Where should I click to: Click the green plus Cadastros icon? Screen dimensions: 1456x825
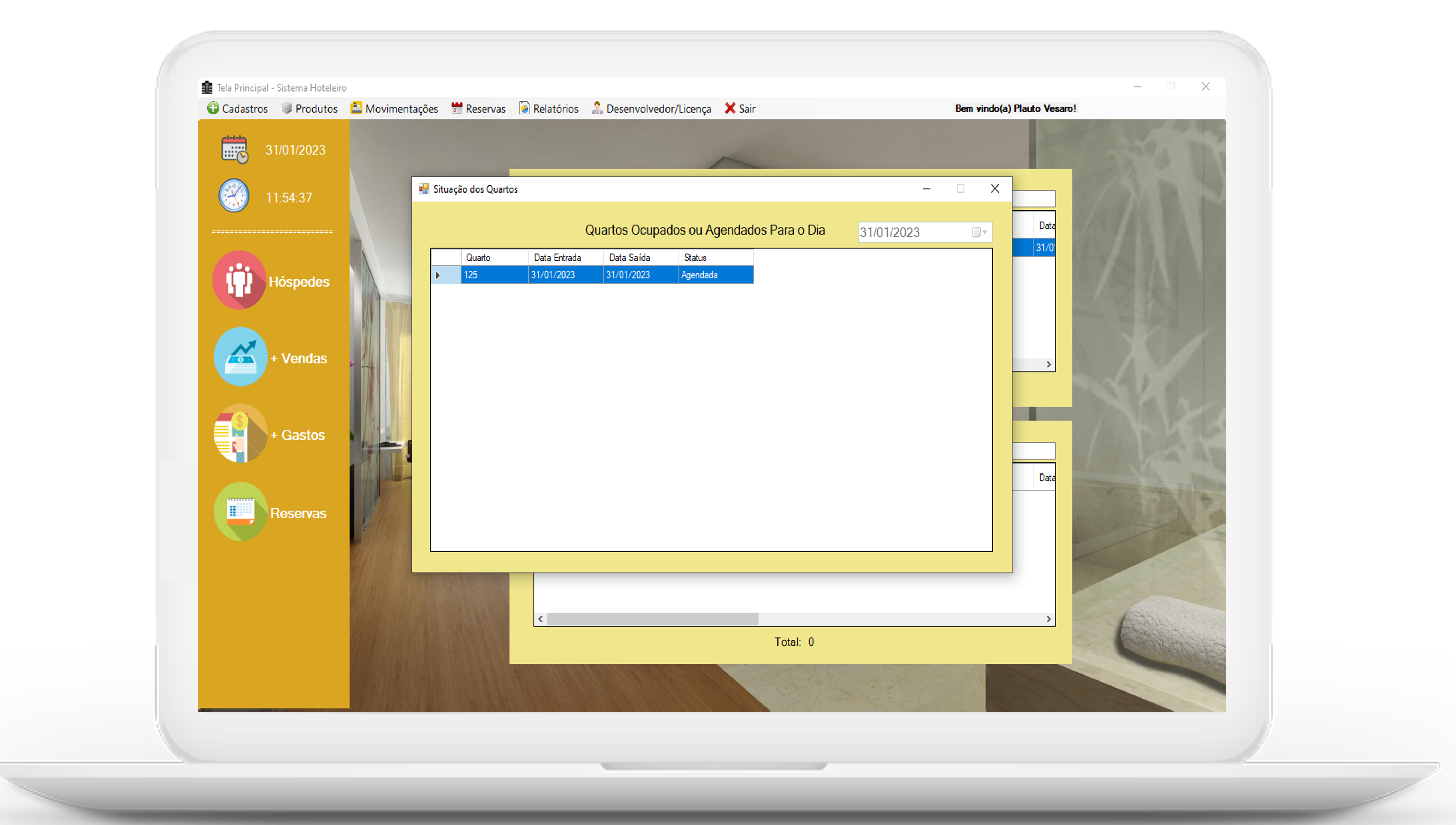click(x=213, y=108)
